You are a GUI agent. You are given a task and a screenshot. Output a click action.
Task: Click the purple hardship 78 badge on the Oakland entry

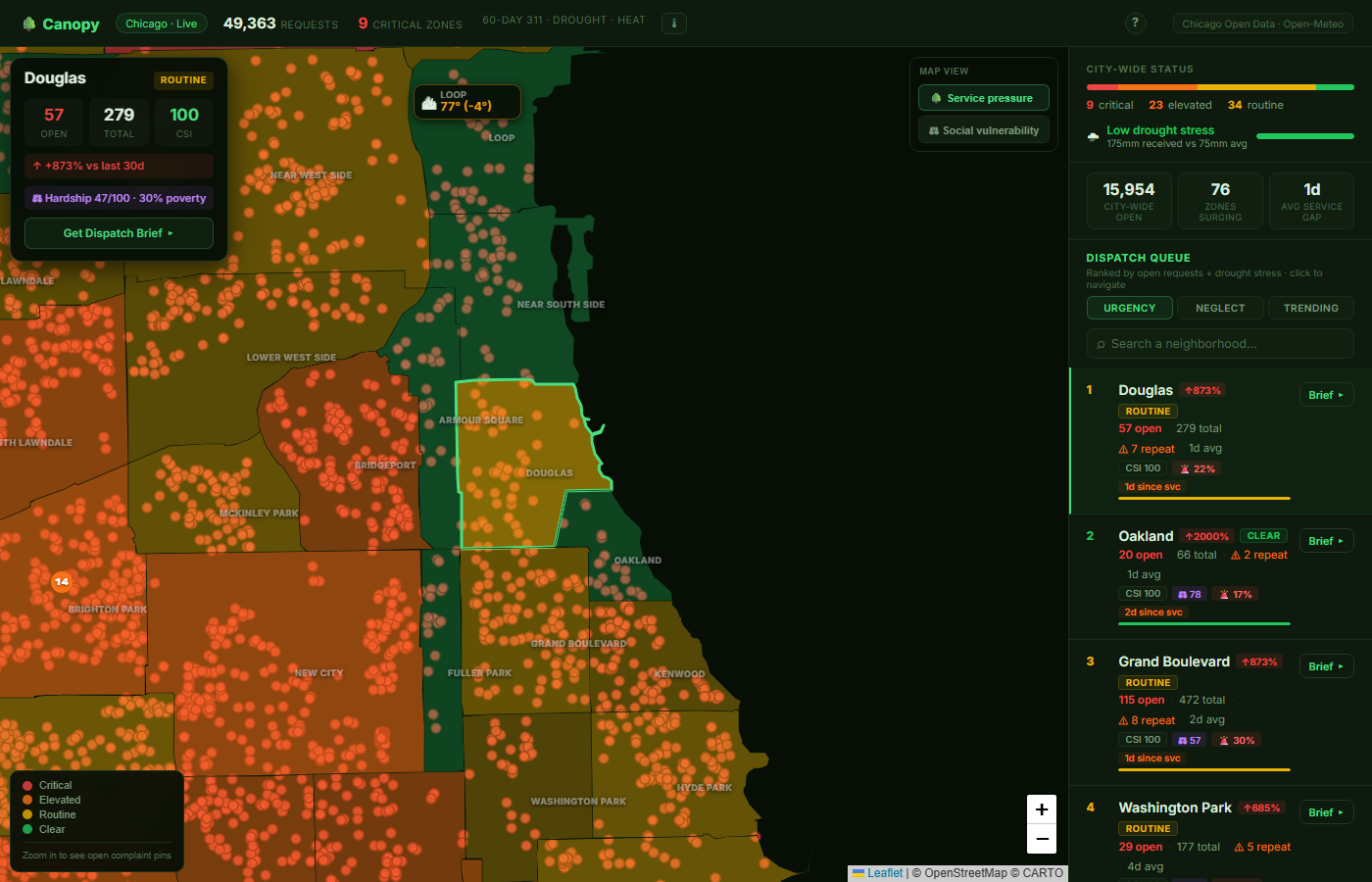1189,594
